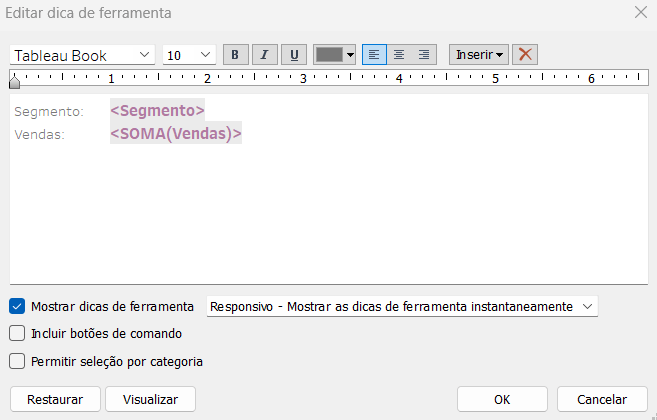Expand font color dropdown arrow
This screenshot has width=657, height=420.
tap(350, 55)
